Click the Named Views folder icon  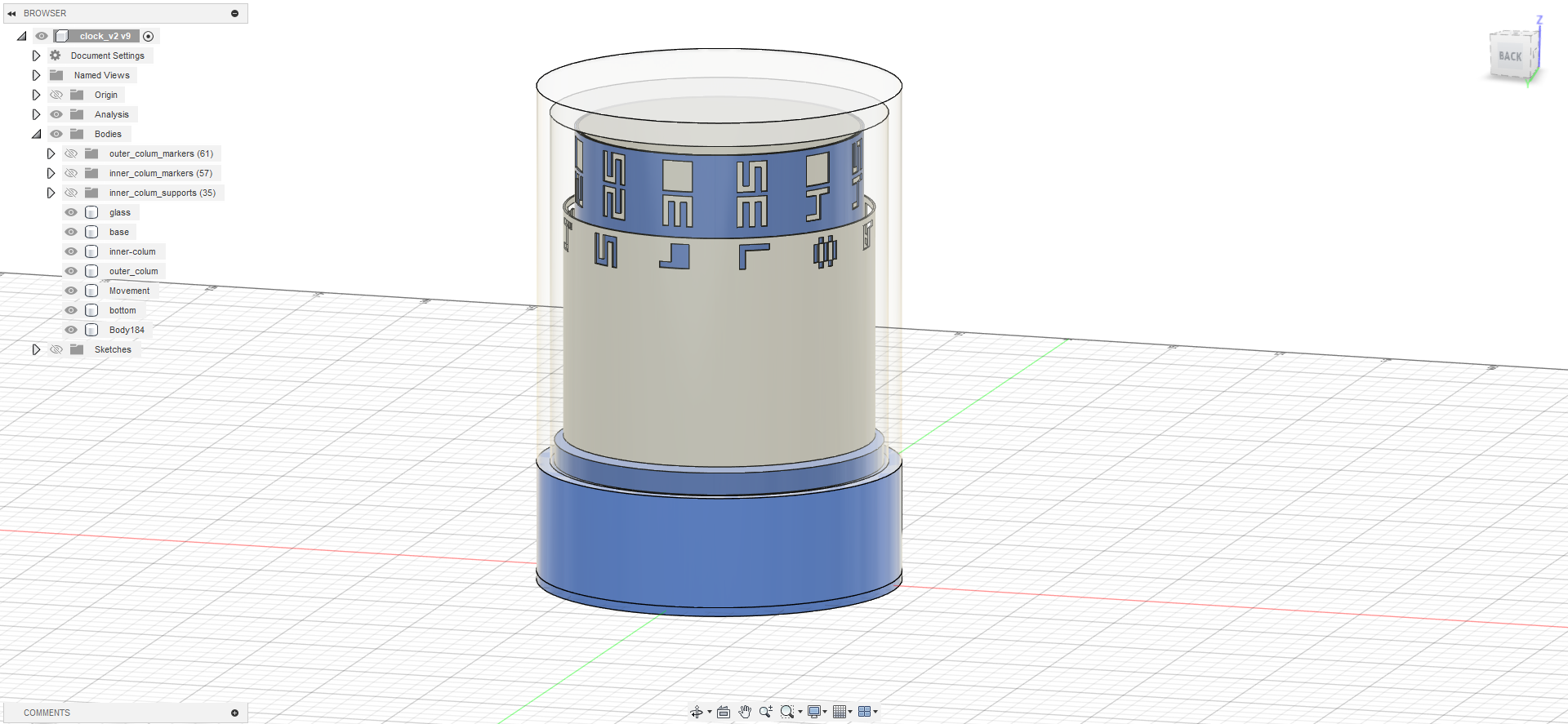point(56,75)
